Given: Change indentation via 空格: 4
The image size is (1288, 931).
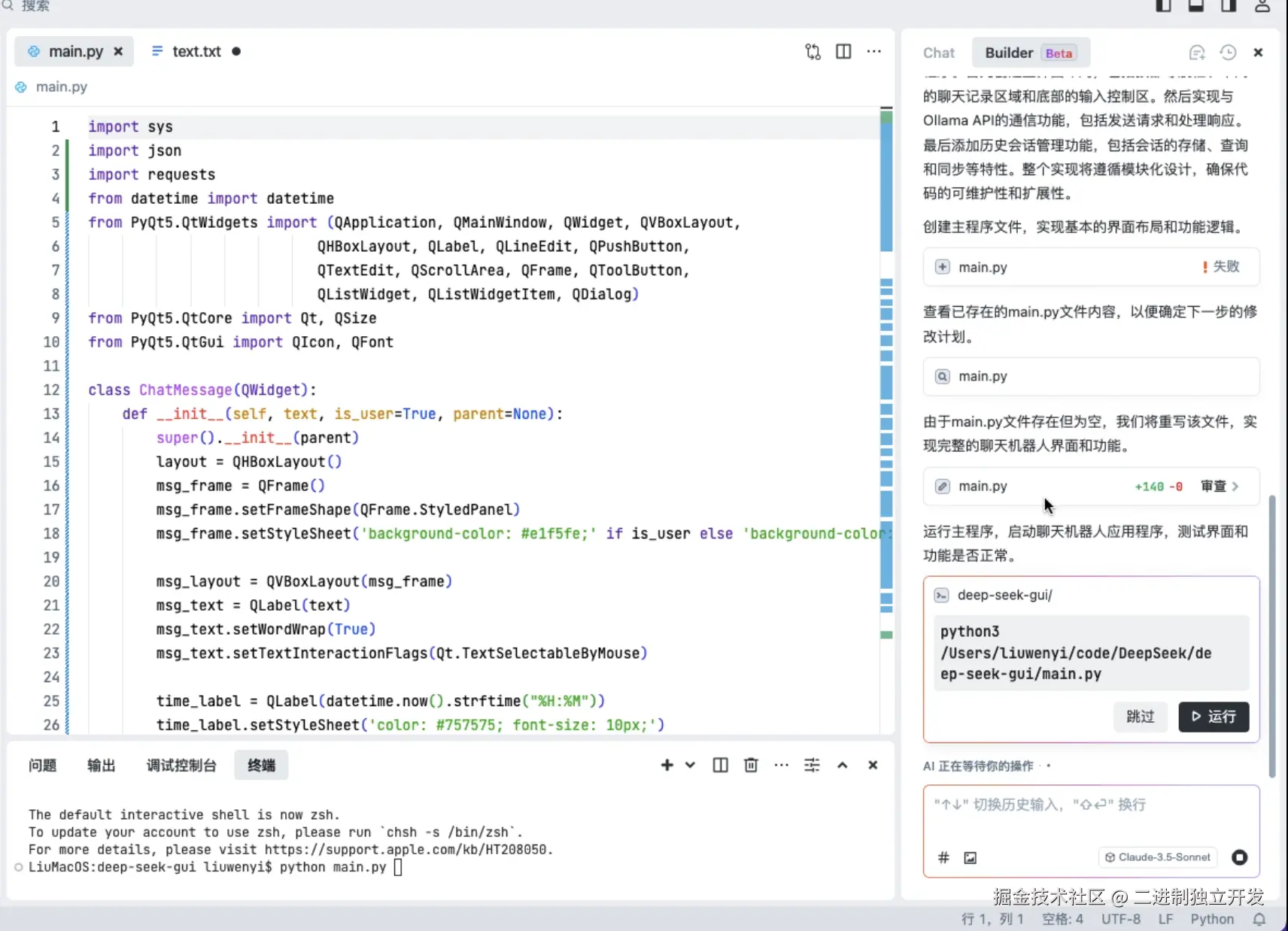Looking at the screenshot, I should click(1062, 919).
